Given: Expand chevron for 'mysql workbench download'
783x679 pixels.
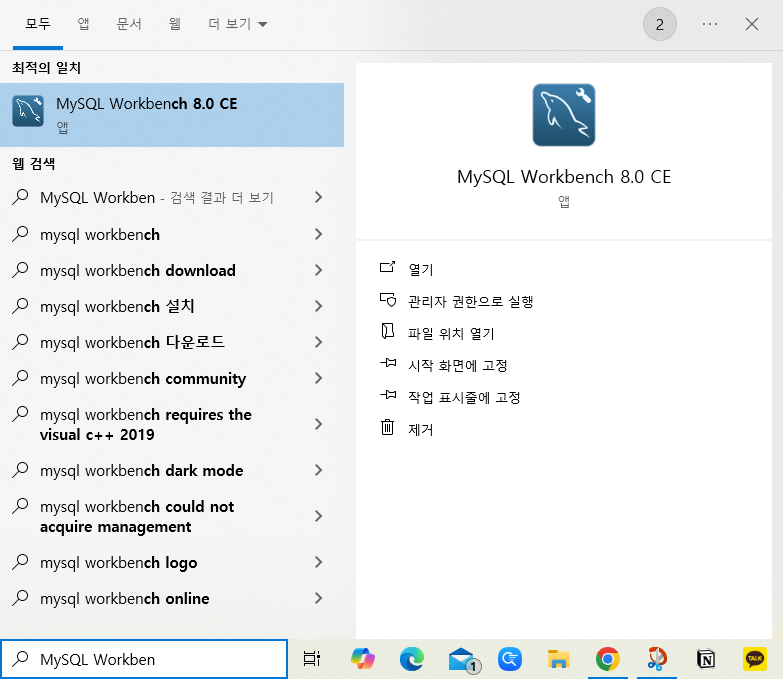Looking at the screenshot, I should (319, 270).
